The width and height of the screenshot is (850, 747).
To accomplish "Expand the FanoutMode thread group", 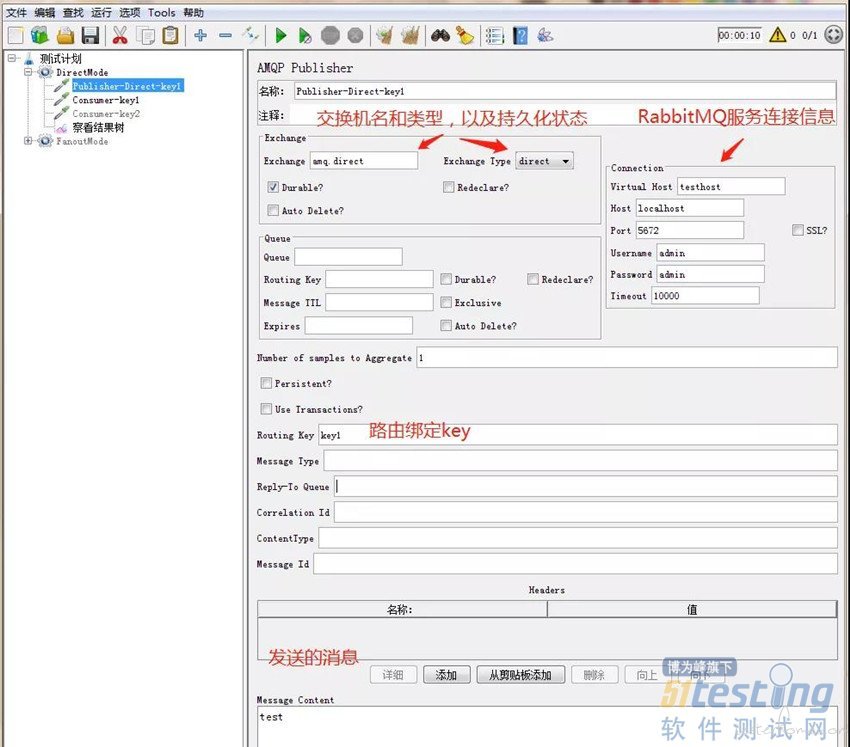I will [x=28, y=141].
